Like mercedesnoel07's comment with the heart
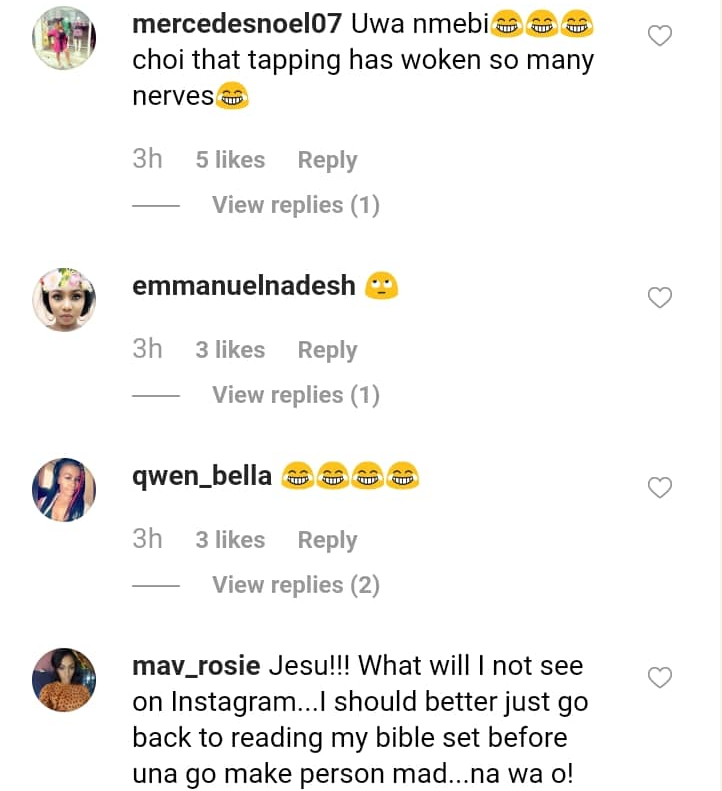 pyautogui.click(x=660, y=37)
